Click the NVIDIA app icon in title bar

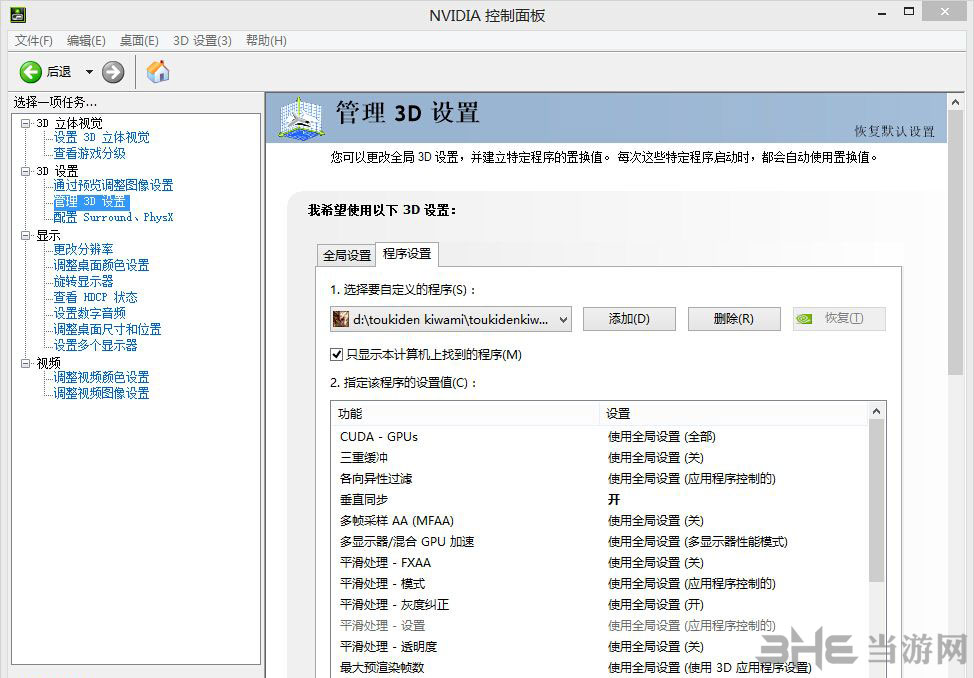(17, 14)
